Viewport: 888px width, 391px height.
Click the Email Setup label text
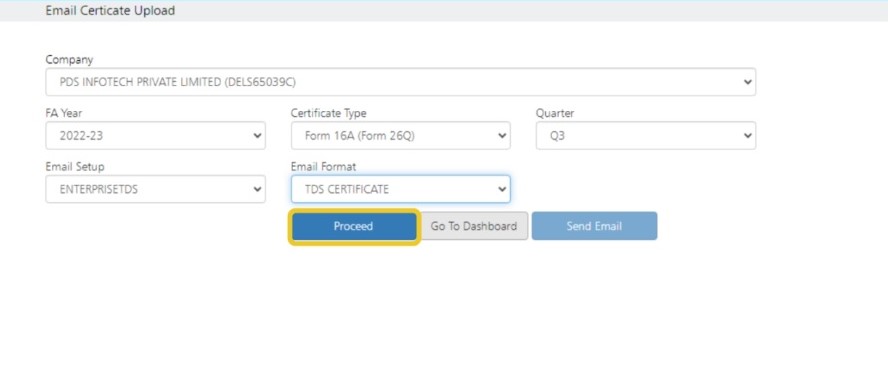coord(75,167)
